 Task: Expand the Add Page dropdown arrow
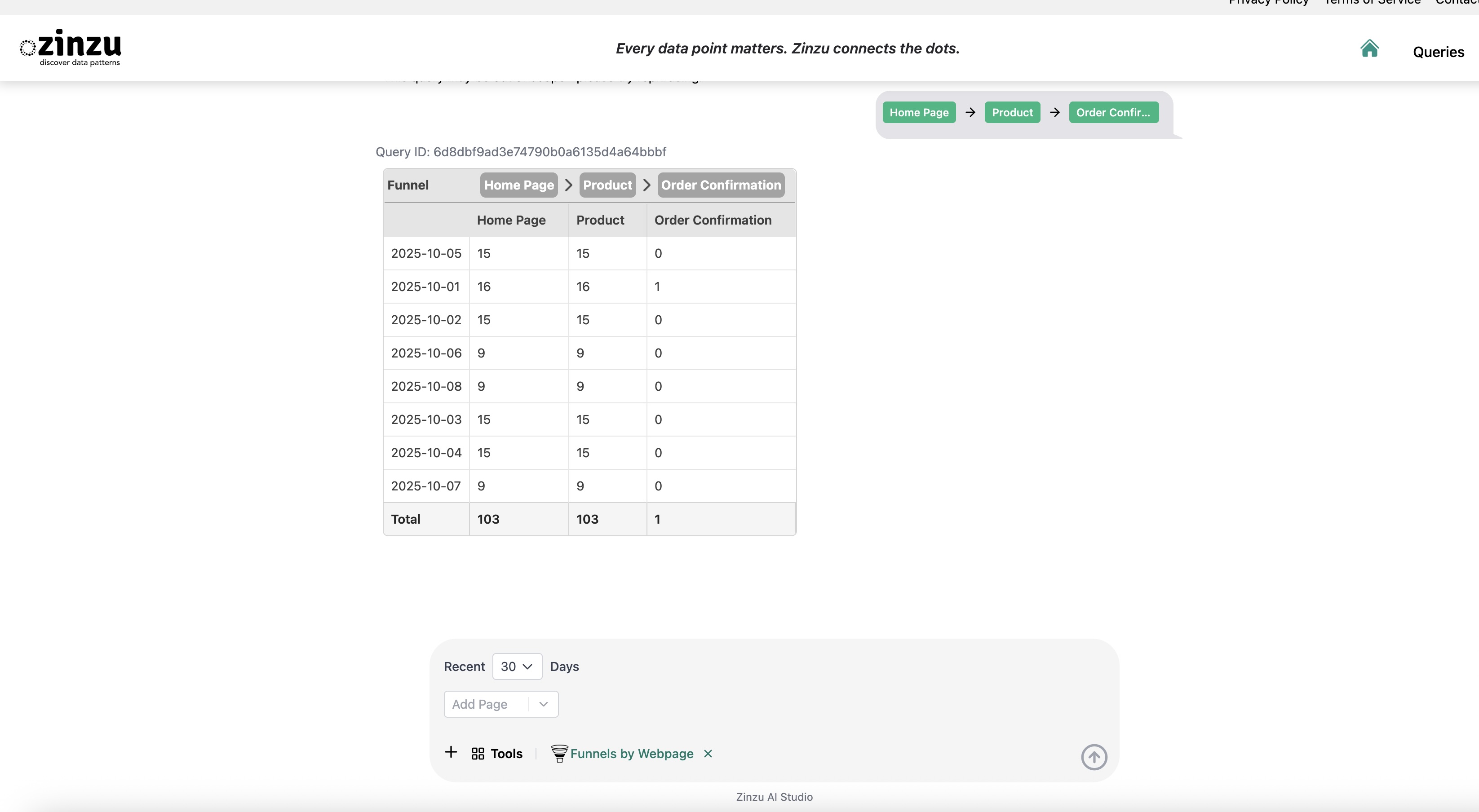(x=543, y=704)
